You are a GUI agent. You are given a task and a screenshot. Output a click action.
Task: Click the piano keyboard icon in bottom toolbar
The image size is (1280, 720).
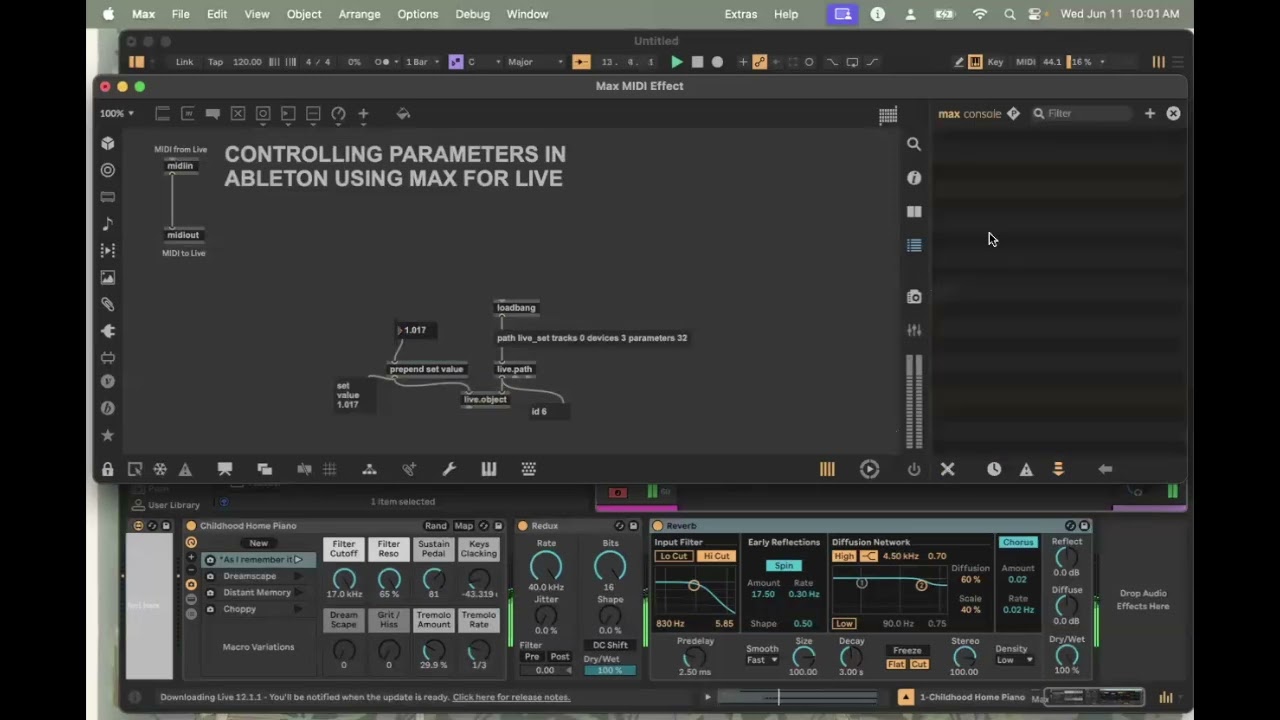[x=489, y=469]
